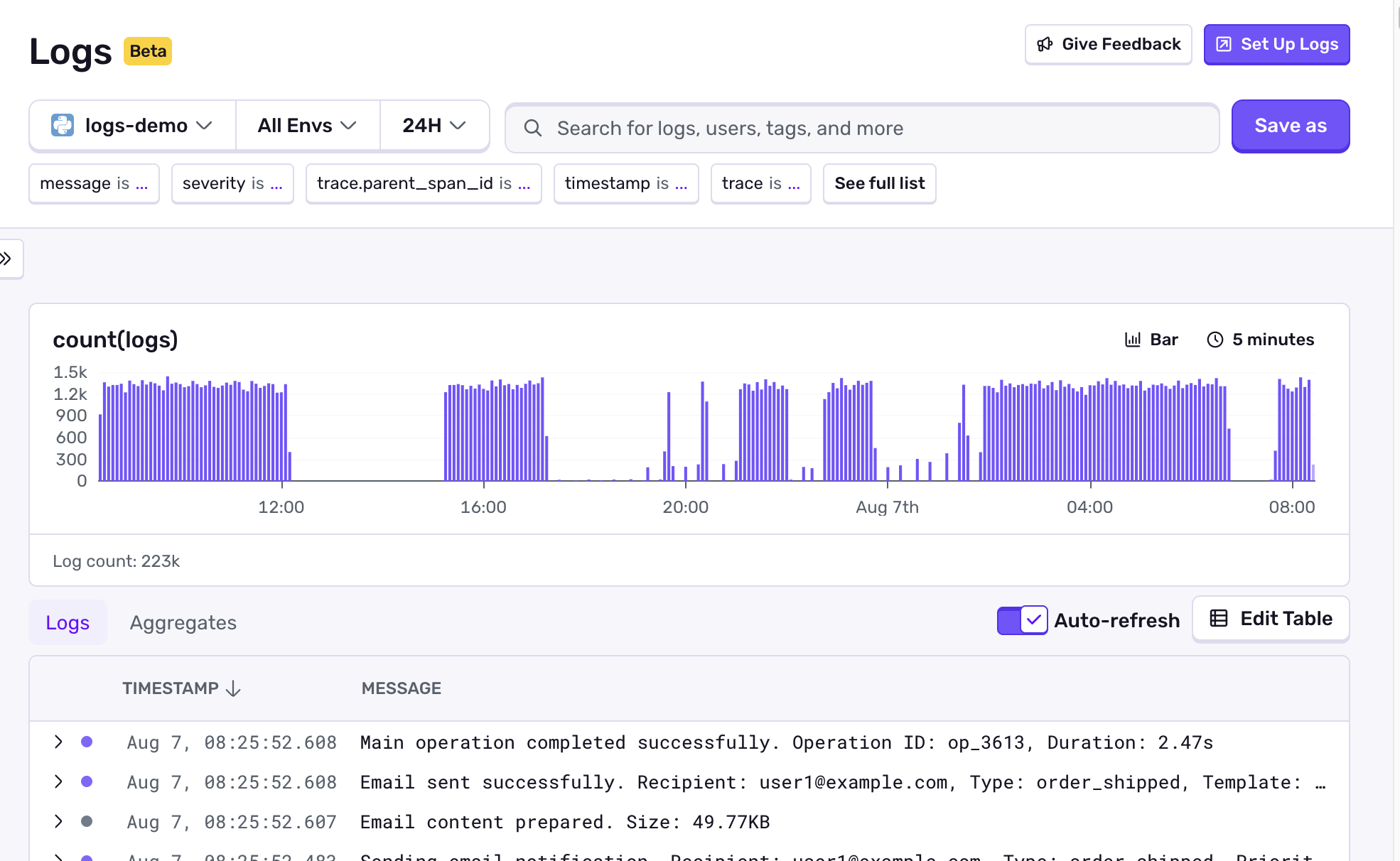Click the See full list button
1400x861 pixels.
click(x=880, y=183)
